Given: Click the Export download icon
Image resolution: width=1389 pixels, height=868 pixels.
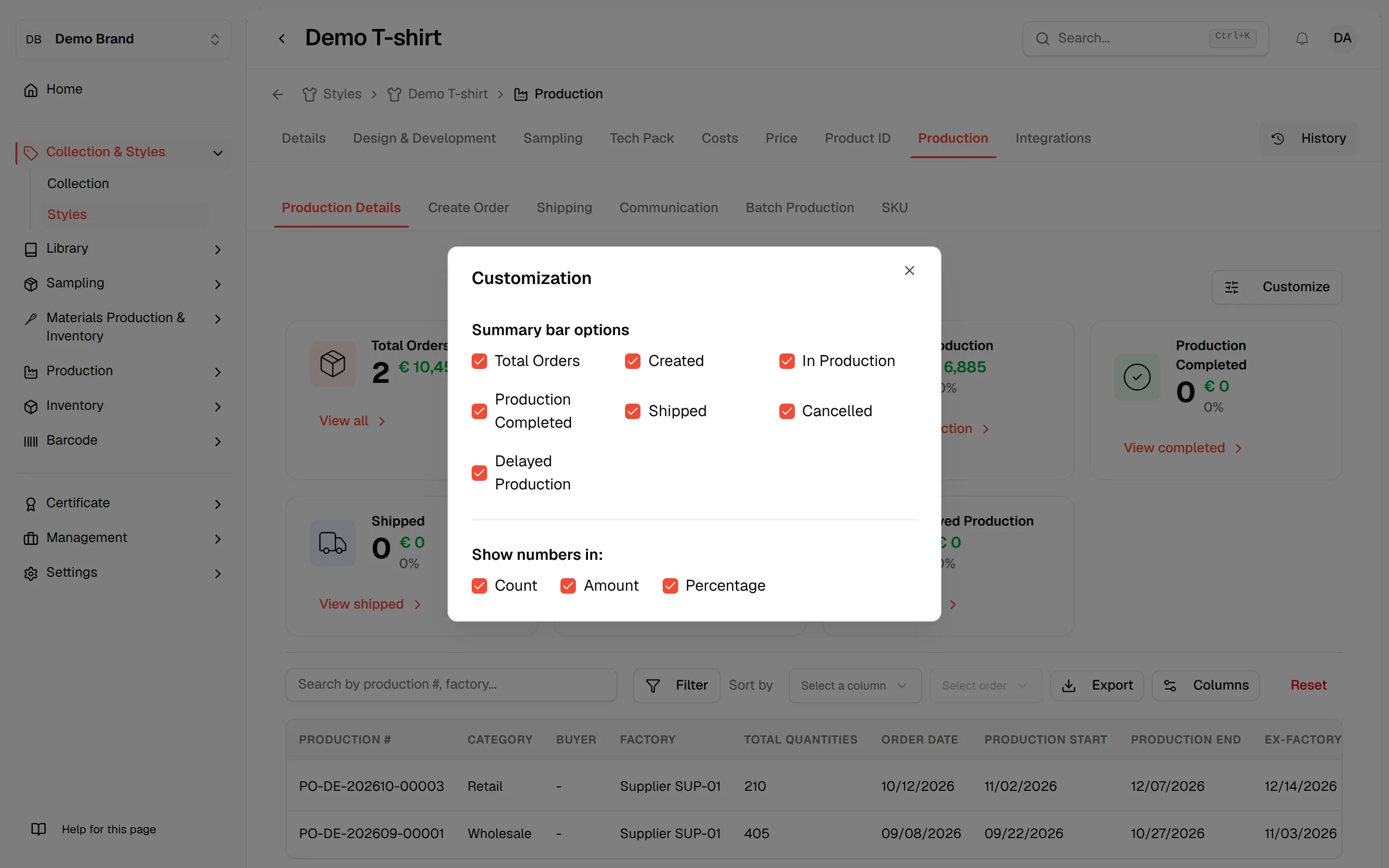Looking at the screenshot, I should pyautogui.click(x=1069, y=685).
